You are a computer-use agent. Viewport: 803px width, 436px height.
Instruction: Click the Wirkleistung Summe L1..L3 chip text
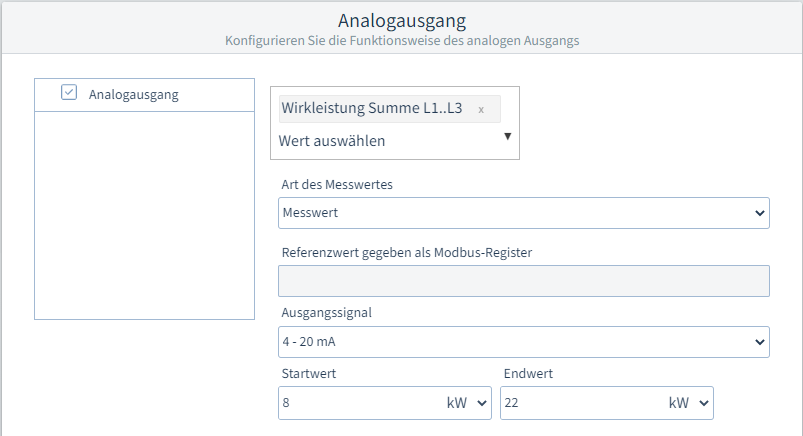point(372,108)
